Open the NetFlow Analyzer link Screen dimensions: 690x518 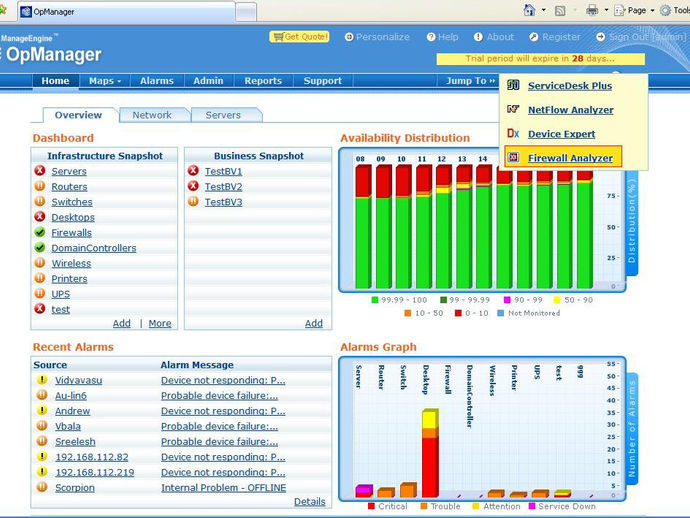(x=571, y=110)
